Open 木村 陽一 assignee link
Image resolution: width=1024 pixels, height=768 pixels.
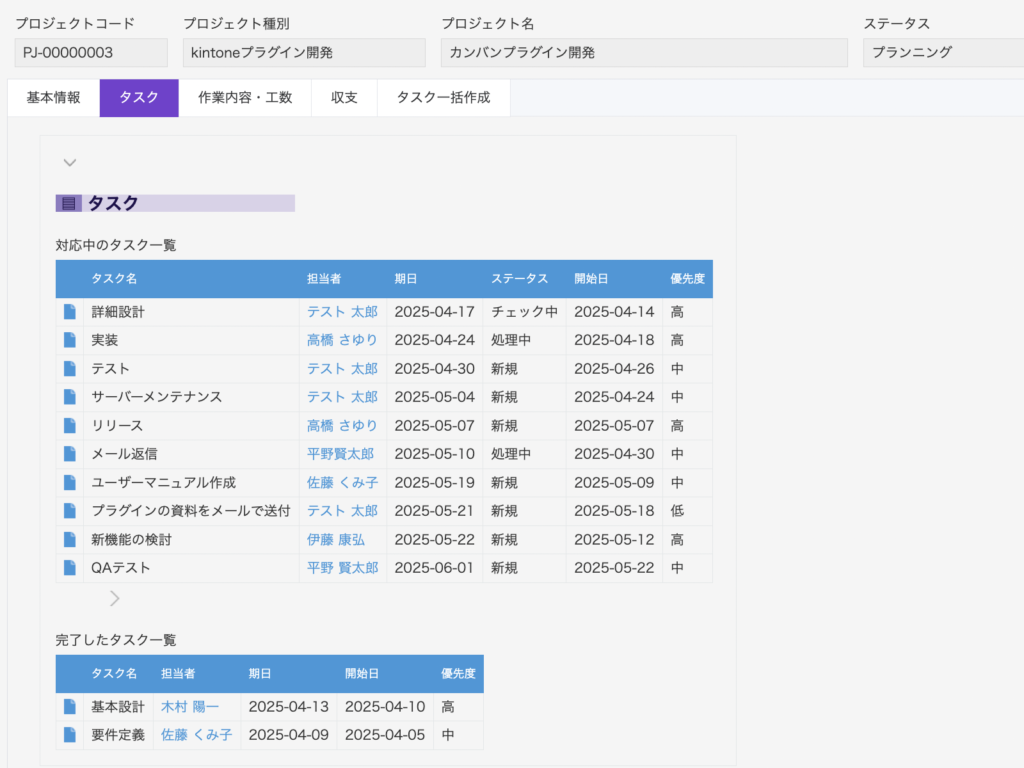(190, 706)
